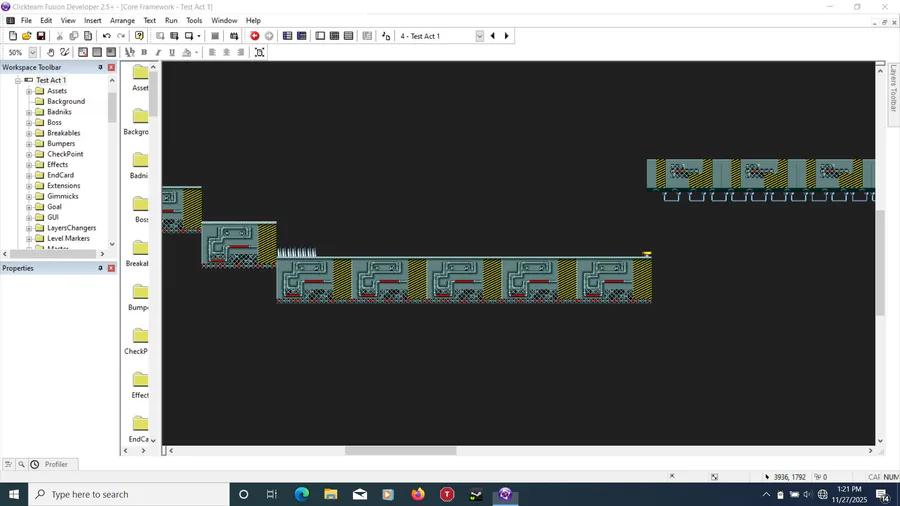The height and width of the screenshot is (506, 900).
Task: Select the hand pan tool
Action: coord(51,52)
